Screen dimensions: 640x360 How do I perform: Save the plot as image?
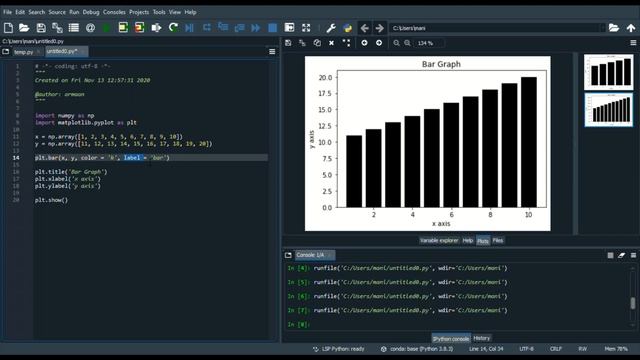(288, 43)
